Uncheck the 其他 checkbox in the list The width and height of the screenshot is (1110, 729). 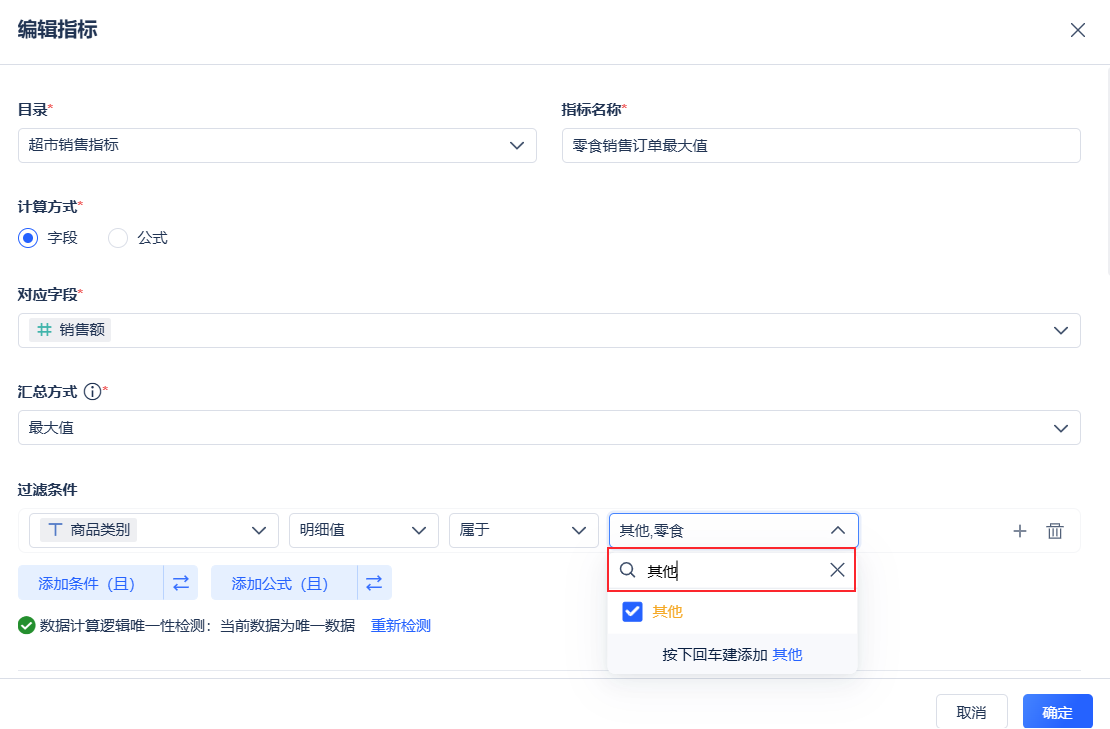[x=632, y=612]
